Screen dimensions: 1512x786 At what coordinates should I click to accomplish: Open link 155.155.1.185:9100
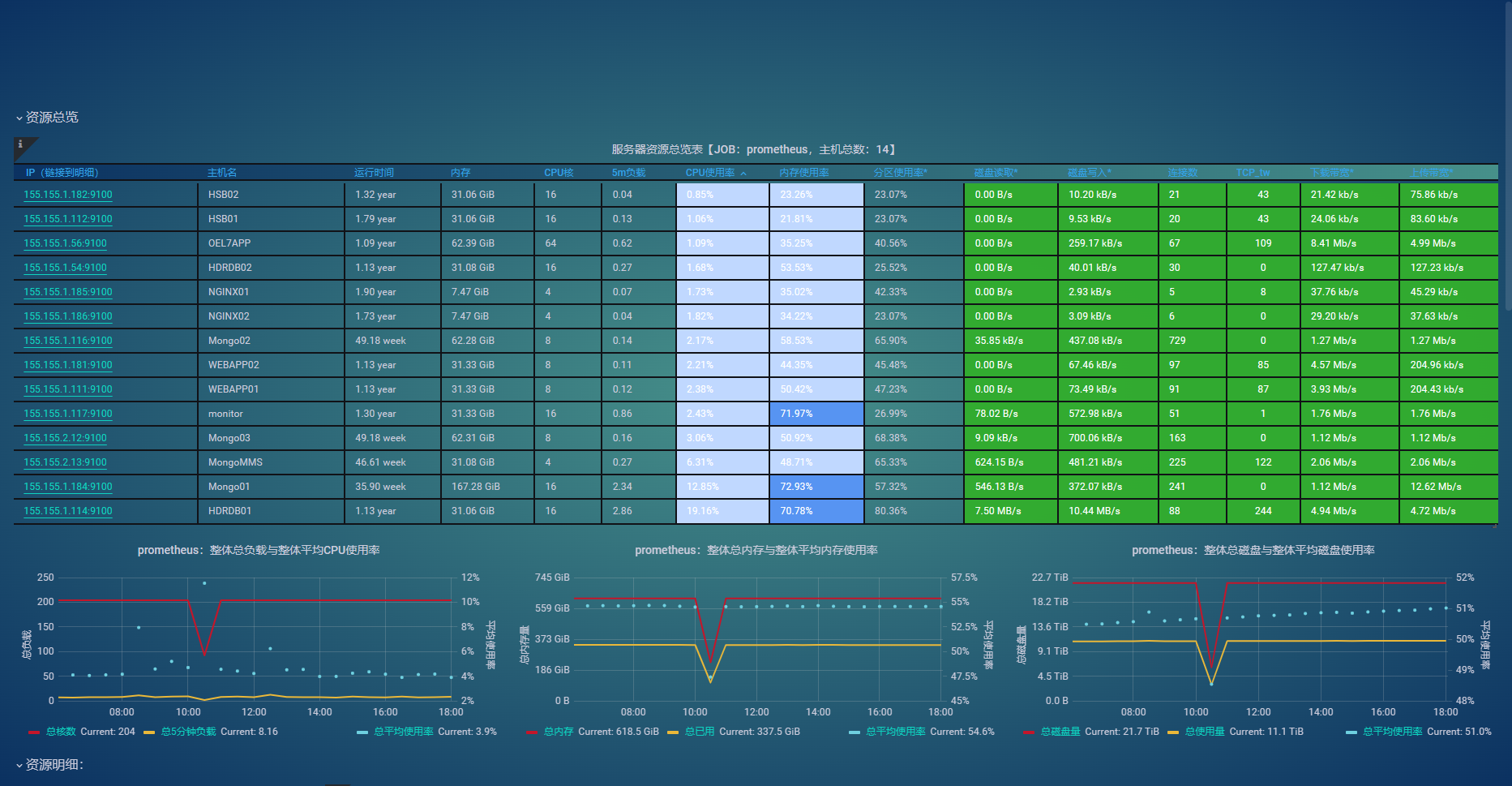click(68, 292)
